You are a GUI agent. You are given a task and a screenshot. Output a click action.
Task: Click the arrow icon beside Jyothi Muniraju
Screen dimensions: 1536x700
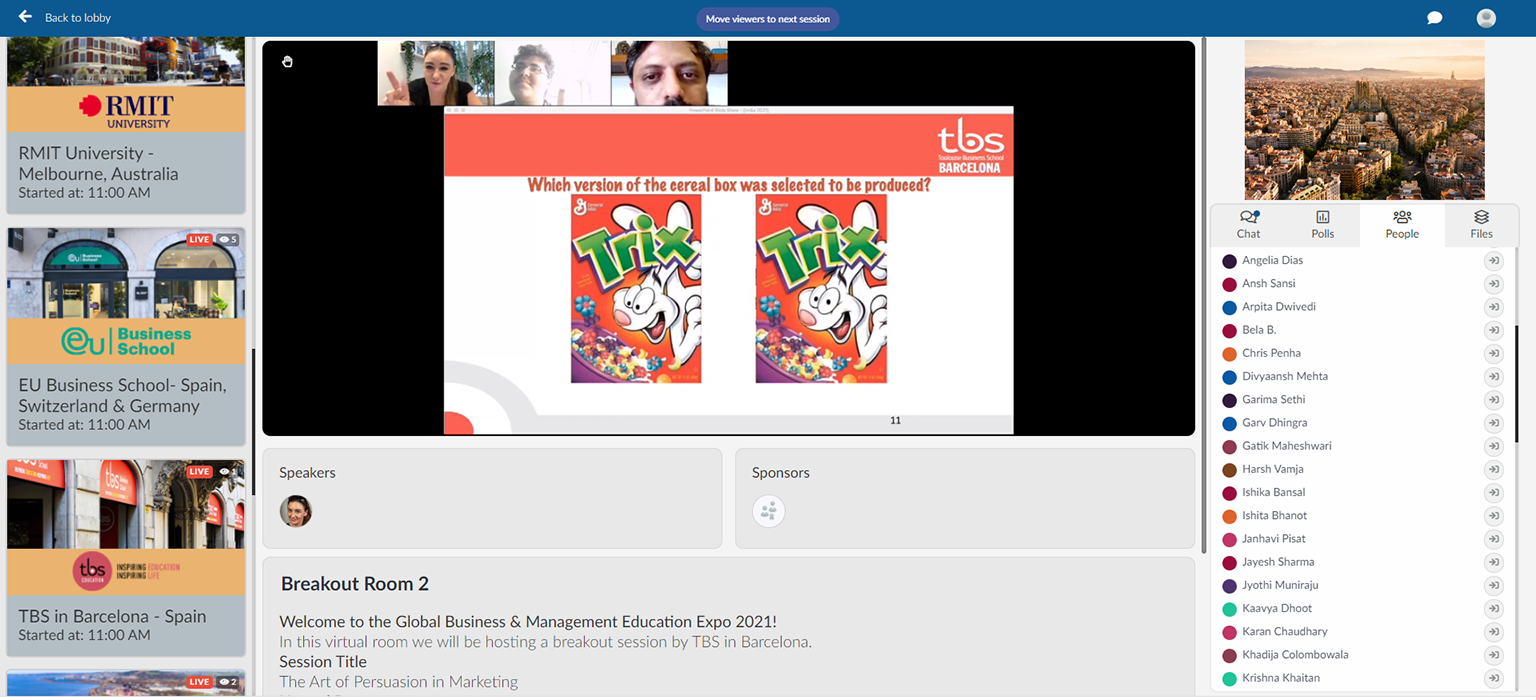coord(1493,585)
